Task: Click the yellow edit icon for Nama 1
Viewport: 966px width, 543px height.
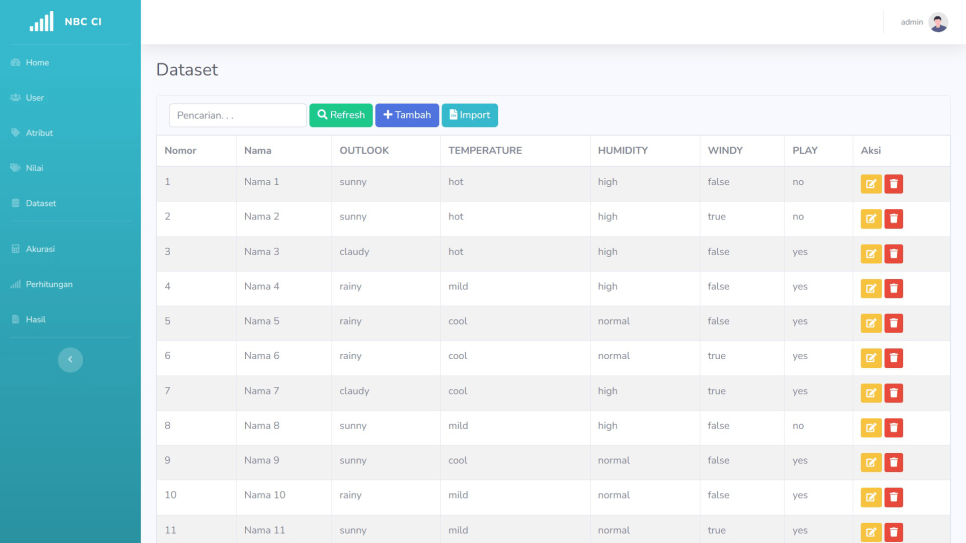Action: [871, 184]
